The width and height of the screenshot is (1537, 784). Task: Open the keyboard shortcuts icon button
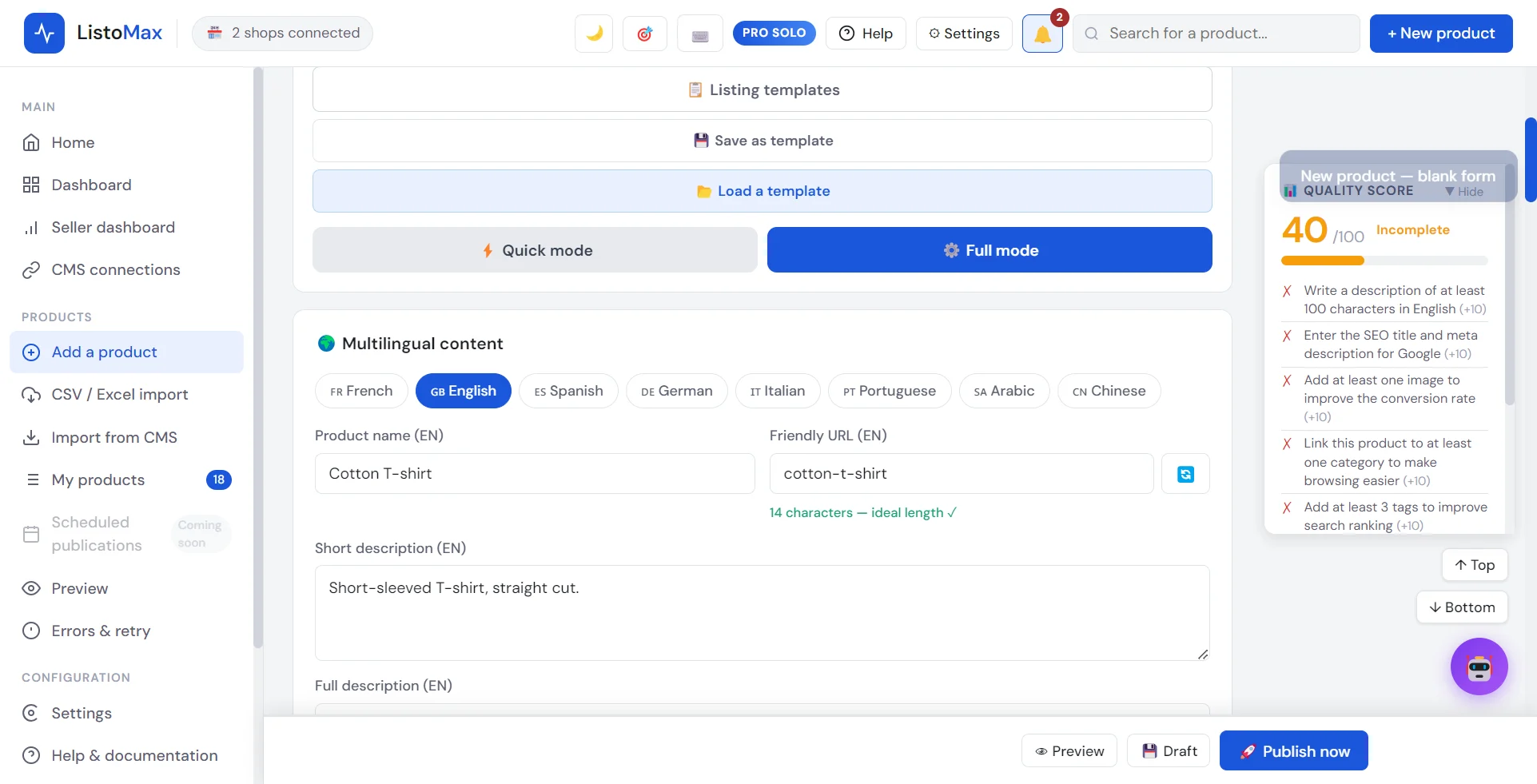tap(700, 34)
